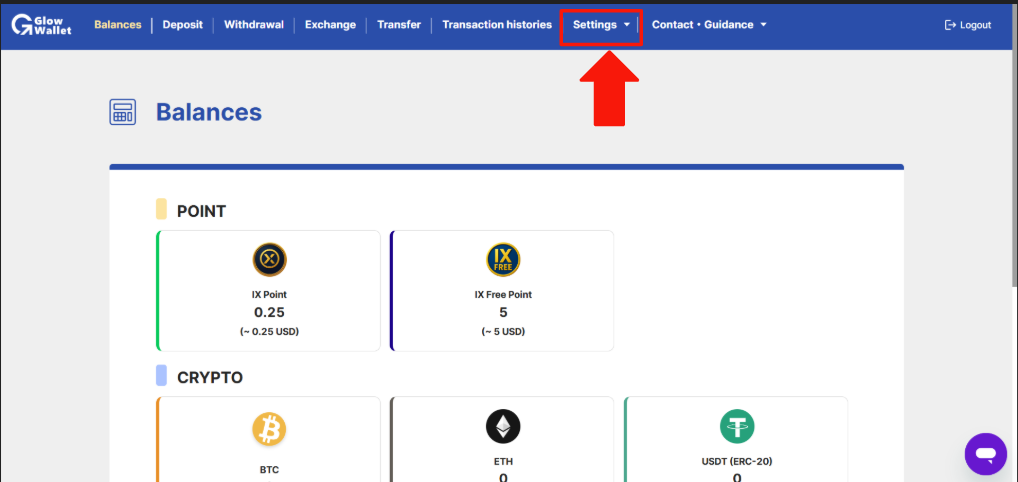
Task: Select the Balances navigation link
Action: (118, 25)
